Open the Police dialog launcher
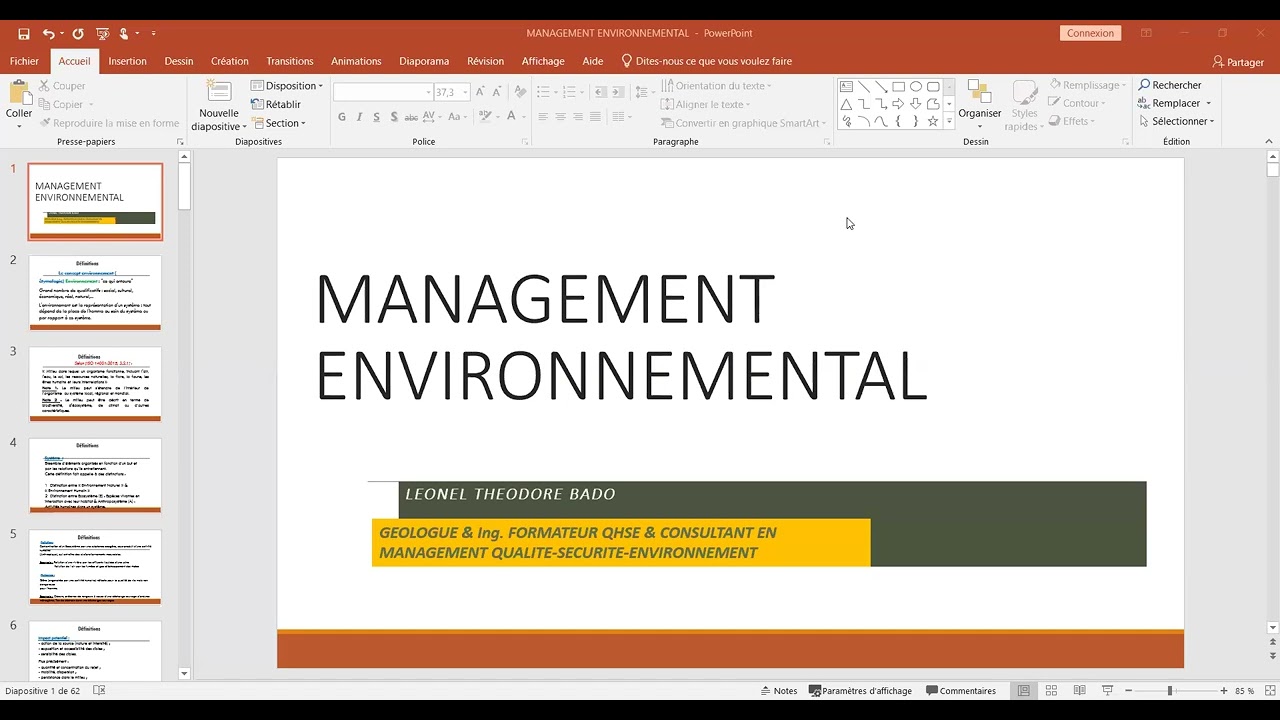Viewport: 1280px width, 720px height. (x=525, y=142)
